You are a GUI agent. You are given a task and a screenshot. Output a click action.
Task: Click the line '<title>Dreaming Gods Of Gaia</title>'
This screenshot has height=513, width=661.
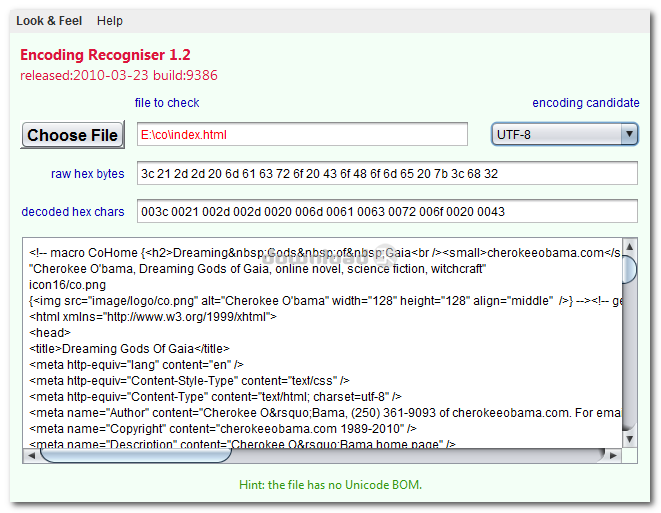129,349
